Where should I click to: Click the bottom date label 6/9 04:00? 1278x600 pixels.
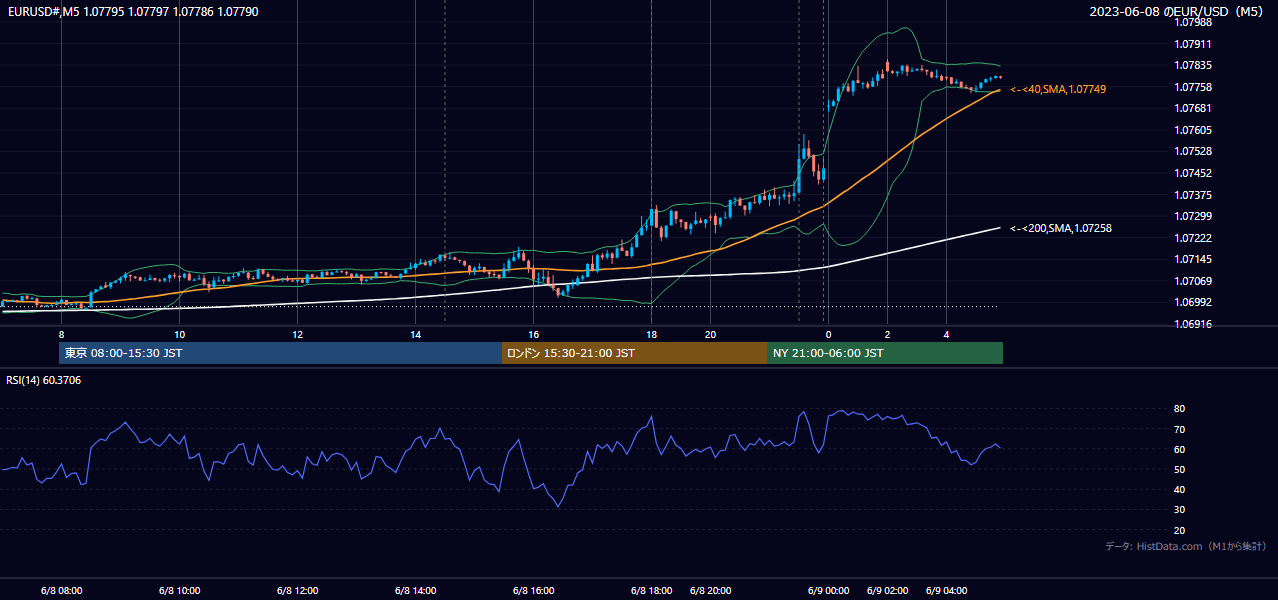click(946, 591)
